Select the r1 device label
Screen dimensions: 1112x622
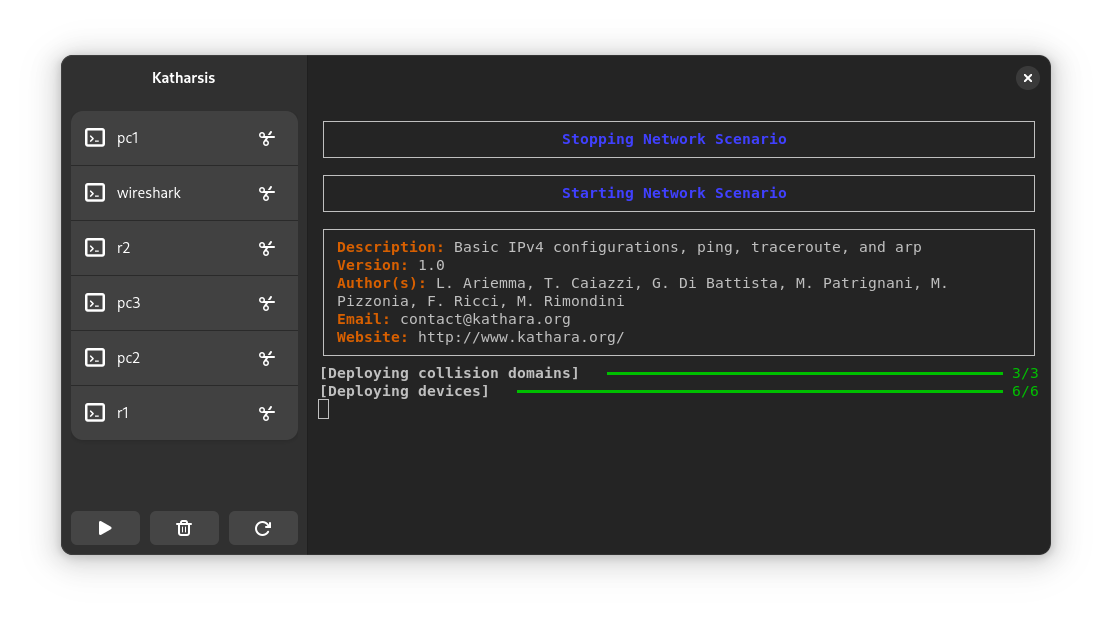coord(123,413)
